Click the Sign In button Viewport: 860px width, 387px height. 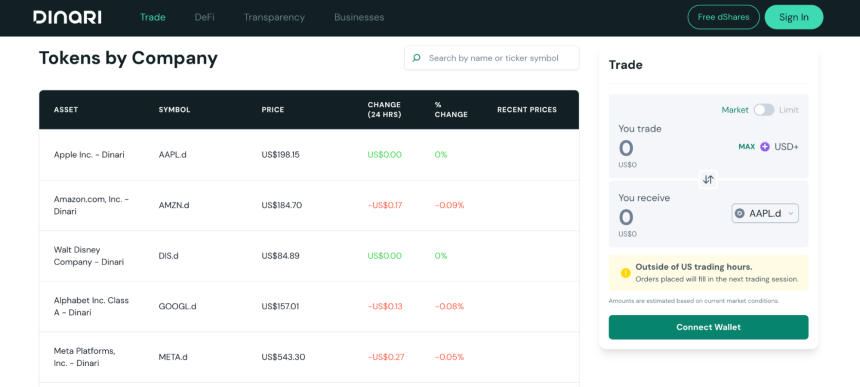click(794, 17)
